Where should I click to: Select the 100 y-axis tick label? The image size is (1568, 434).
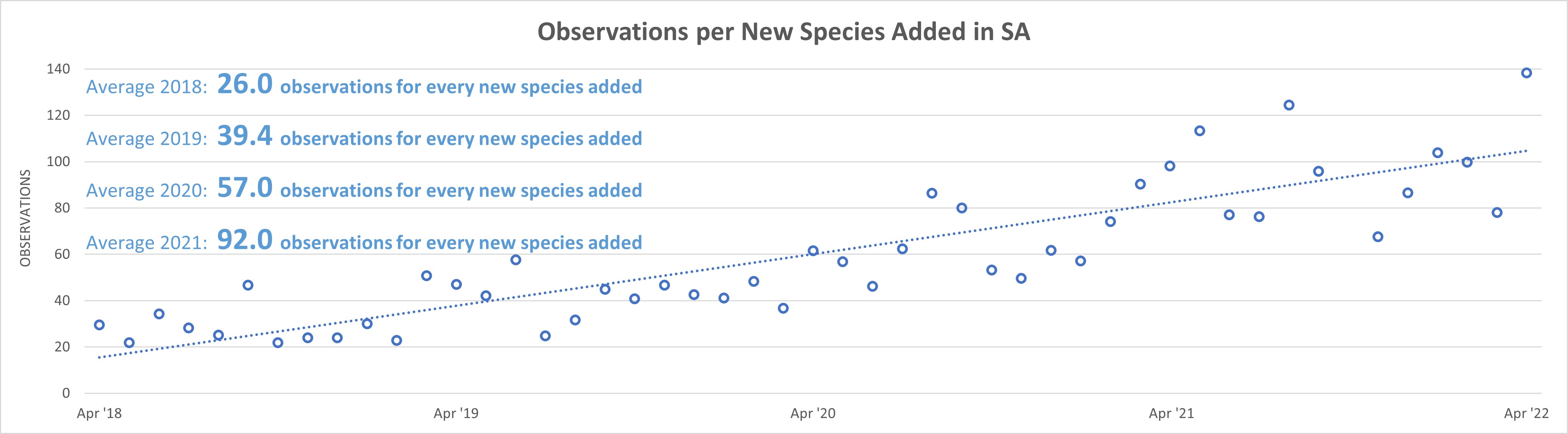click(58, 162)
